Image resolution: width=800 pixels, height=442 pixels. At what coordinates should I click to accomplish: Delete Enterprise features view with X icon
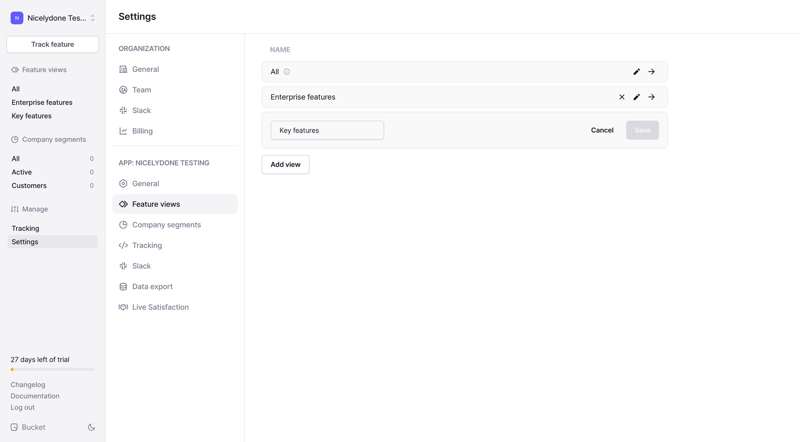click(621, 97)
